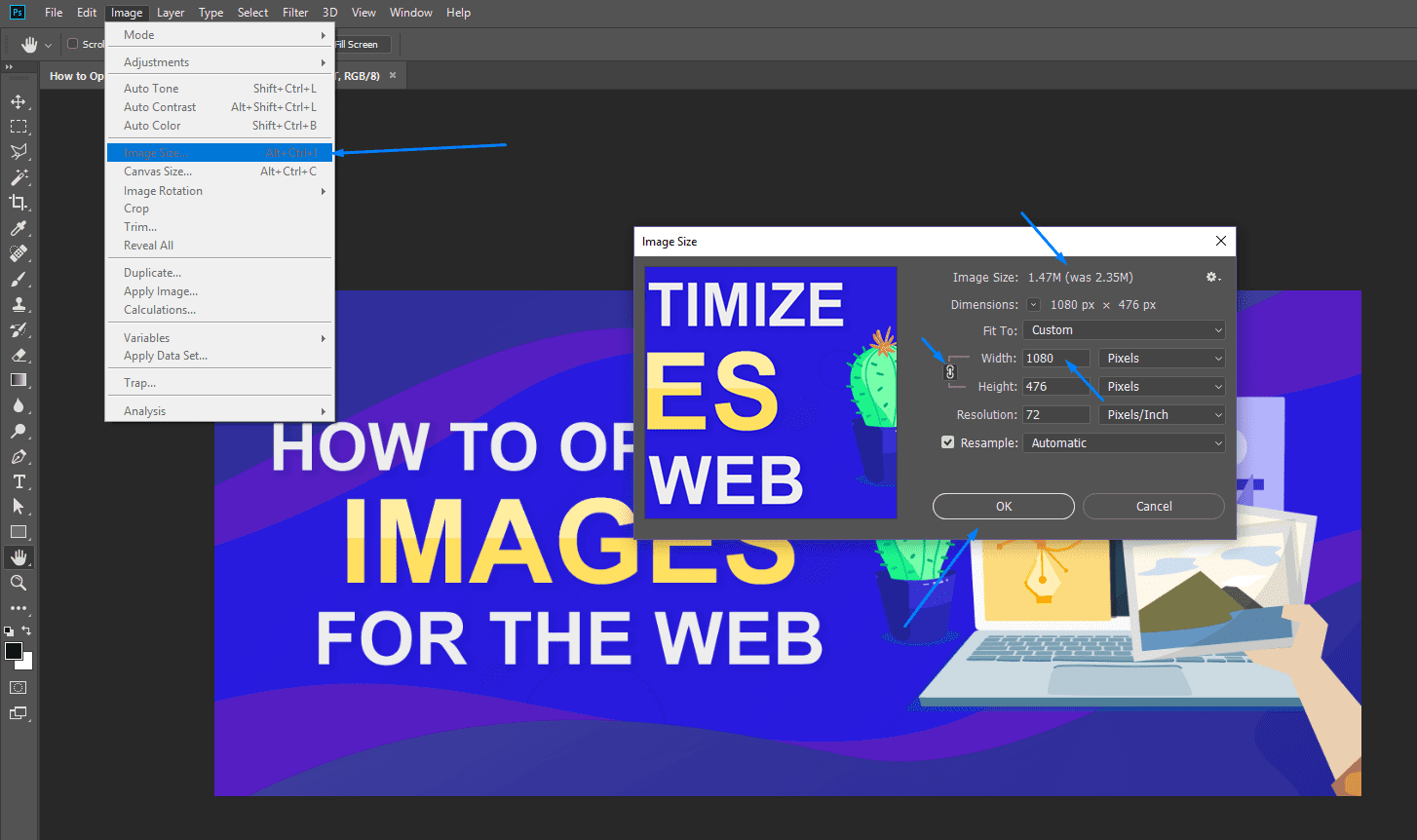
Task: Toggle Scroll All Windows checkbox
Action: click(72, 44)
